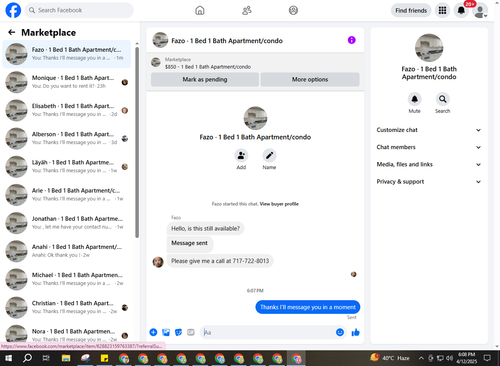
Task: Add people to the chat
Action: [241, 156]
